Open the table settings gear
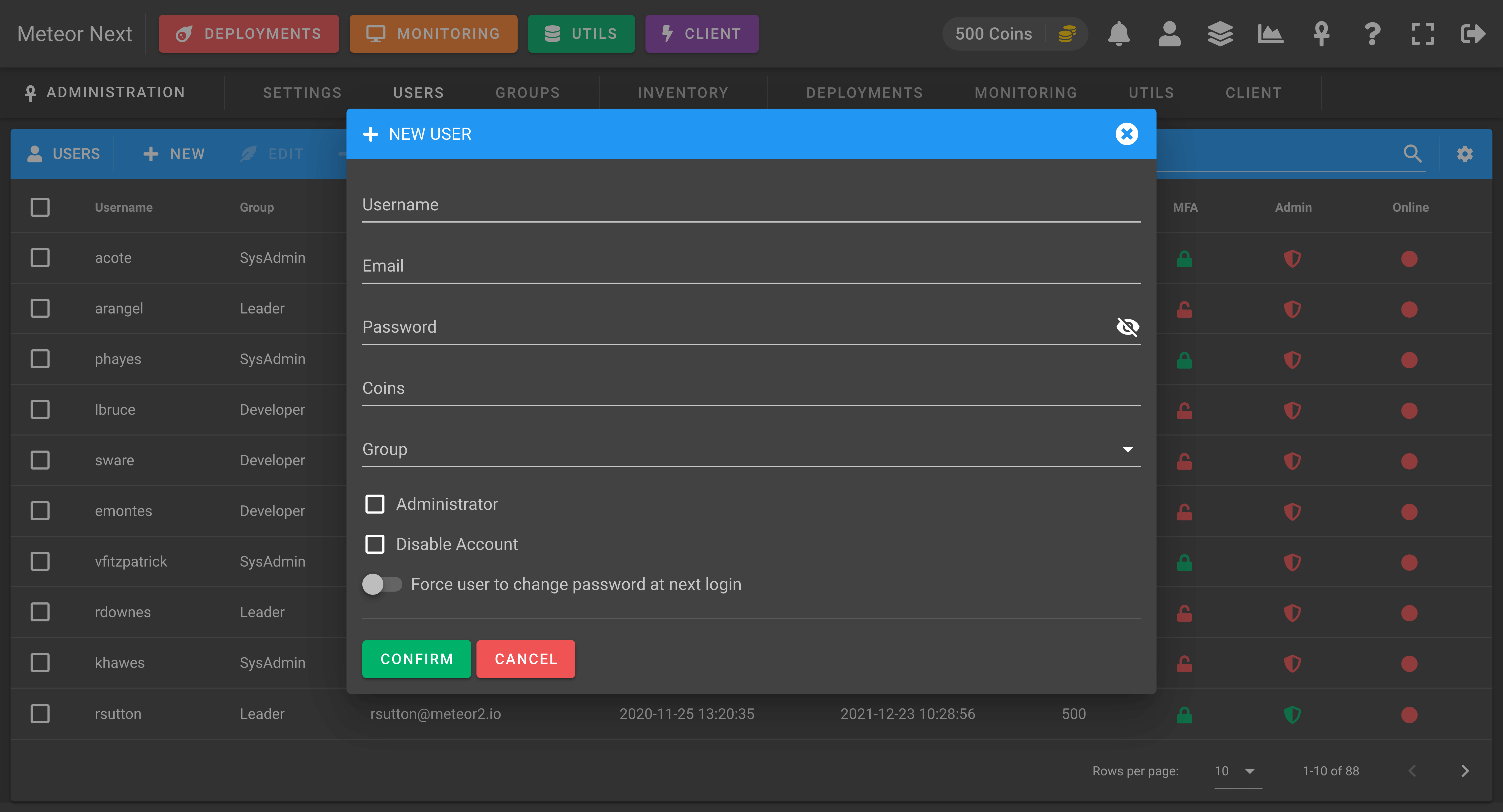1503x812 pixels. (x=1465, y=154)
